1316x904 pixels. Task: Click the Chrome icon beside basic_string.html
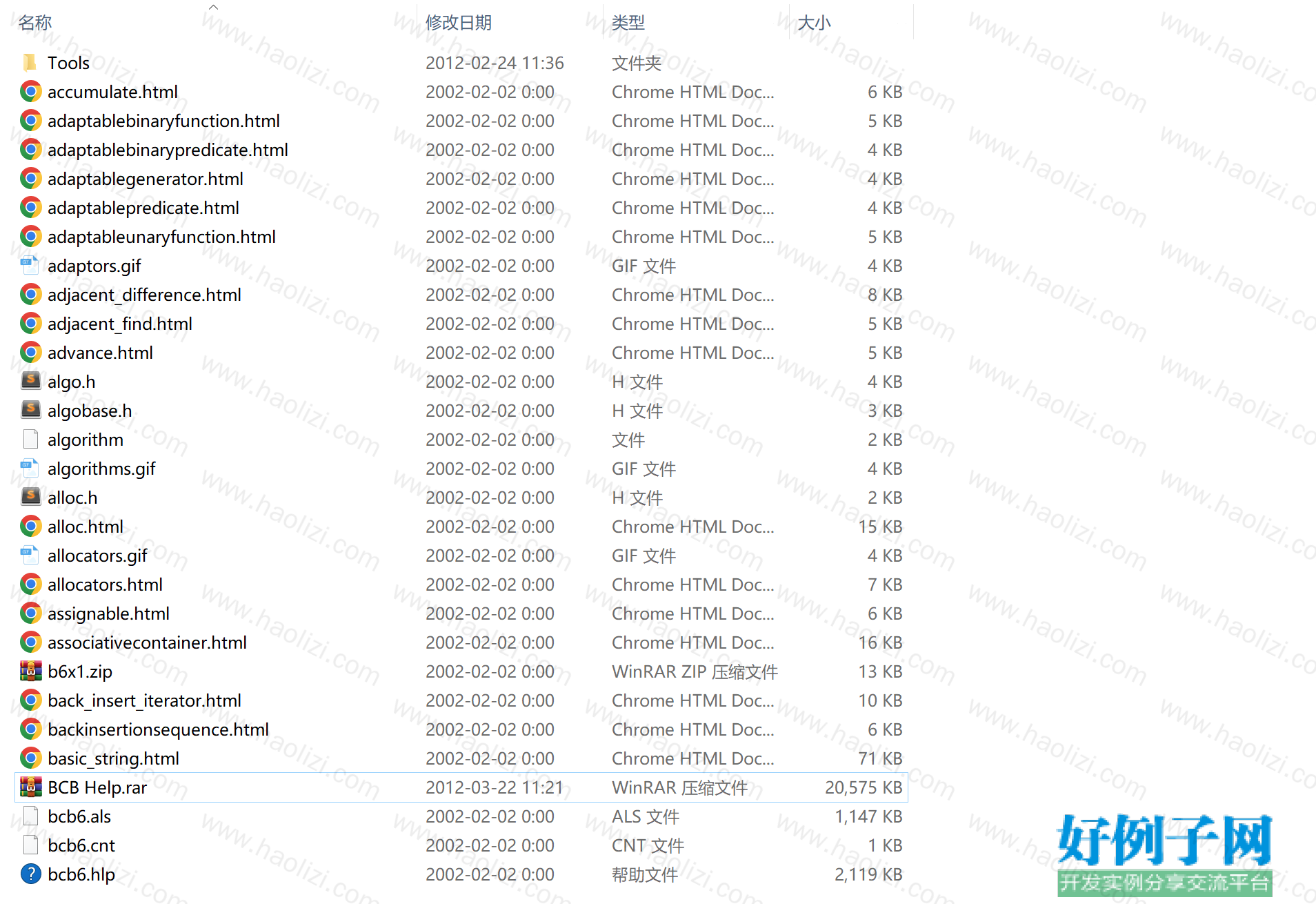coord(30,758)
